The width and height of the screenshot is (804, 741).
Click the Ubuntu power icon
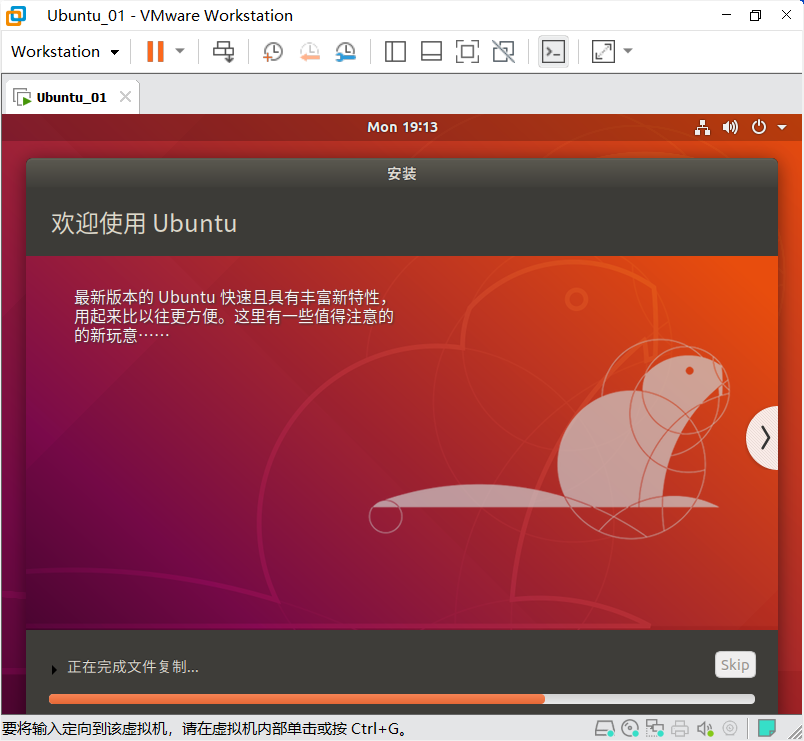(759, 127)
